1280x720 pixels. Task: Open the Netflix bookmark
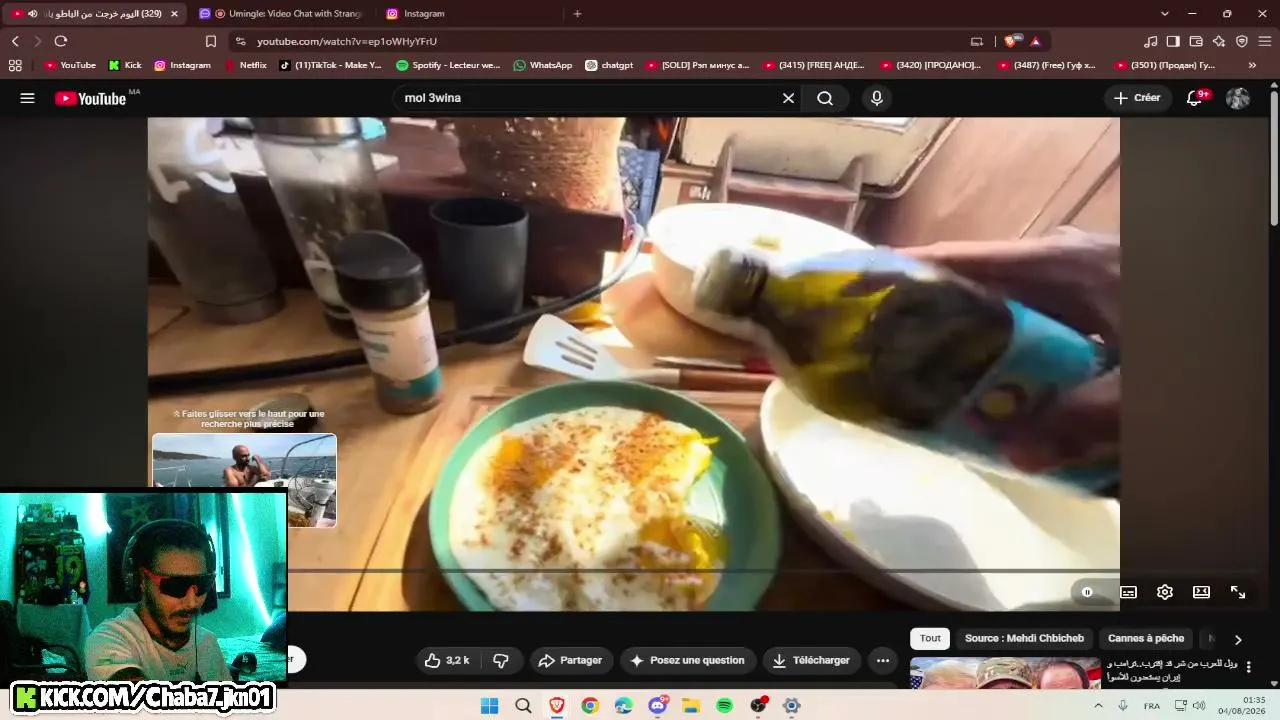pyautogui.click(x=245, y=65)
